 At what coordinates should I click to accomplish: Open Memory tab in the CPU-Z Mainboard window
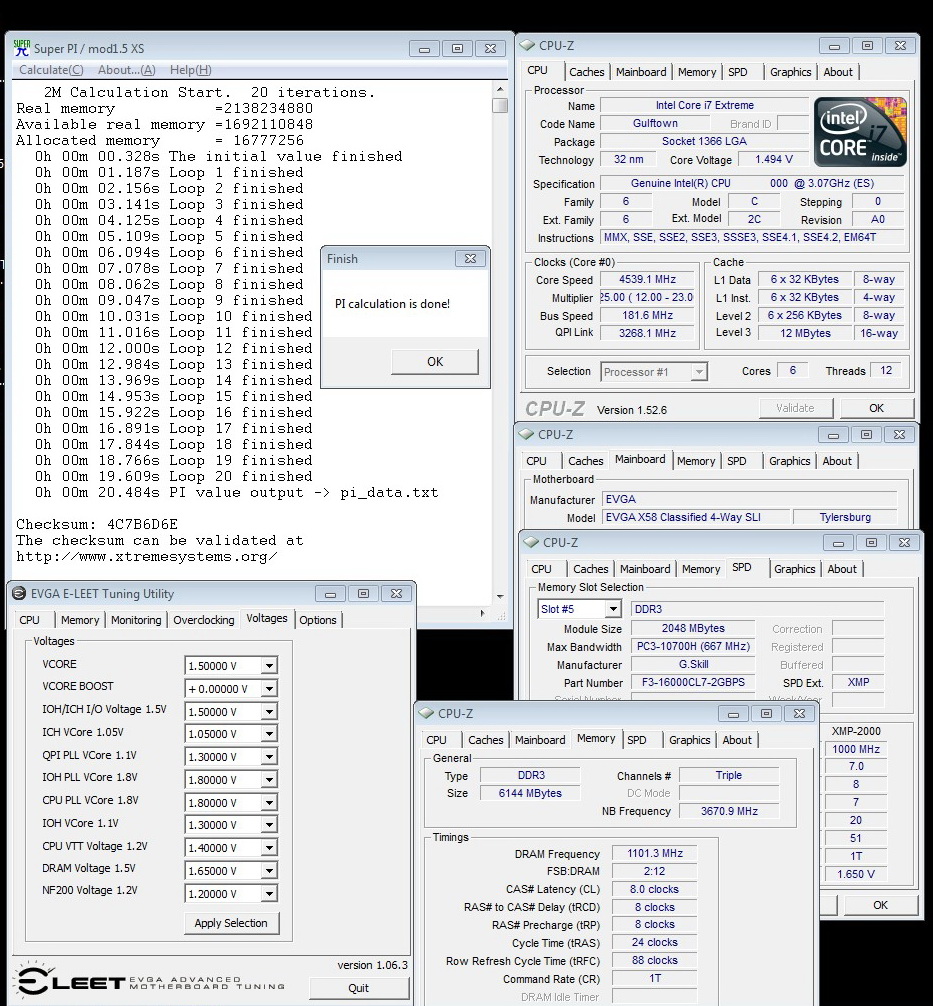[696, 461]
